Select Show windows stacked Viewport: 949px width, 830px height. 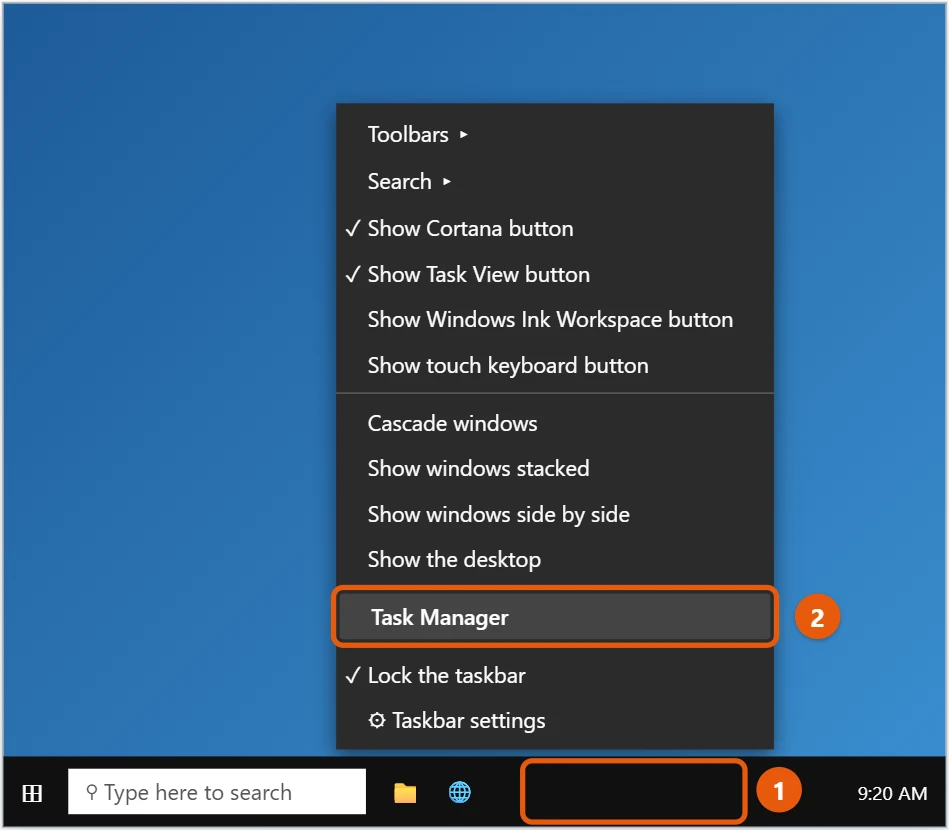click(x=555, y=469)
